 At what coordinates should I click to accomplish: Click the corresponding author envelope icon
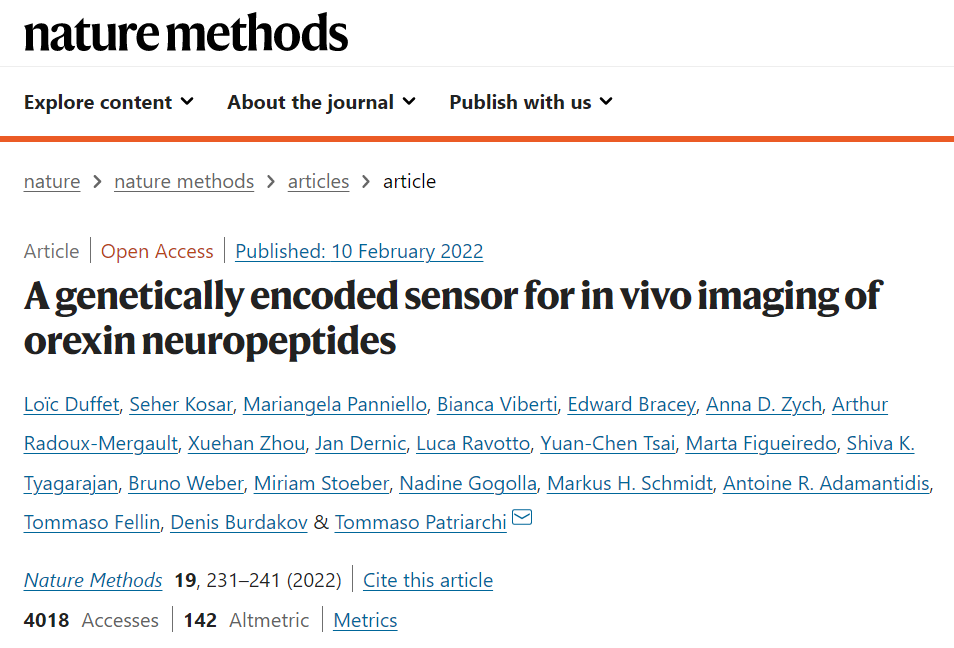[522, 519]
